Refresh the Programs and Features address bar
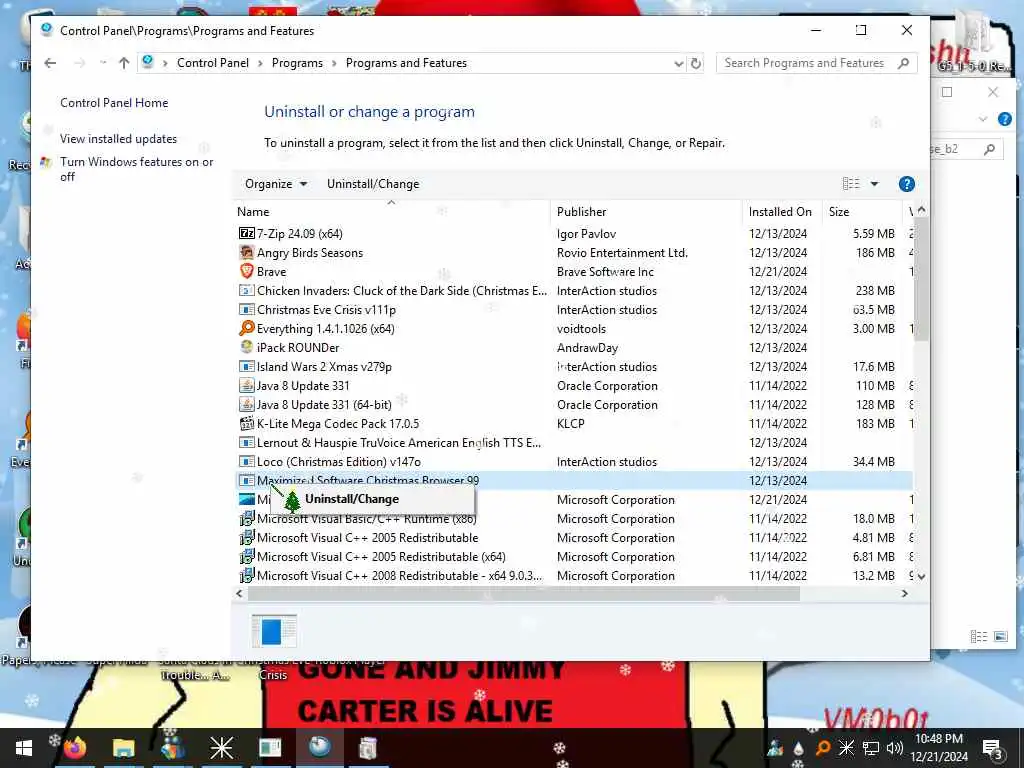 pyautogui.click(x=696, y=63)
